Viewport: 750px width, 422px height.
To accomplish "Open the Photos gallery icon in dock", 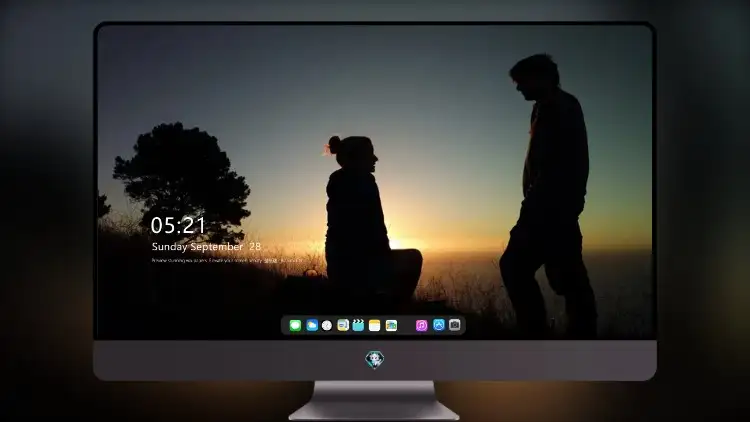I will [391, 325].
